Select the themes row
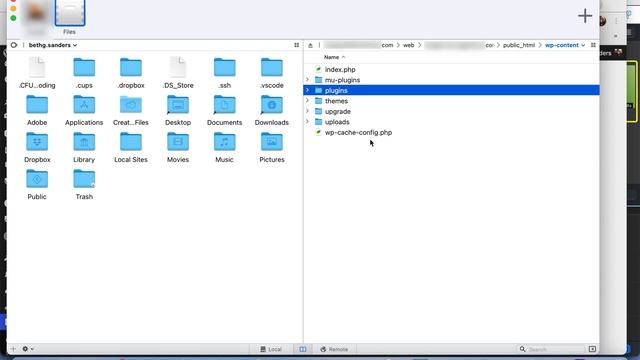 pos(451,101)
